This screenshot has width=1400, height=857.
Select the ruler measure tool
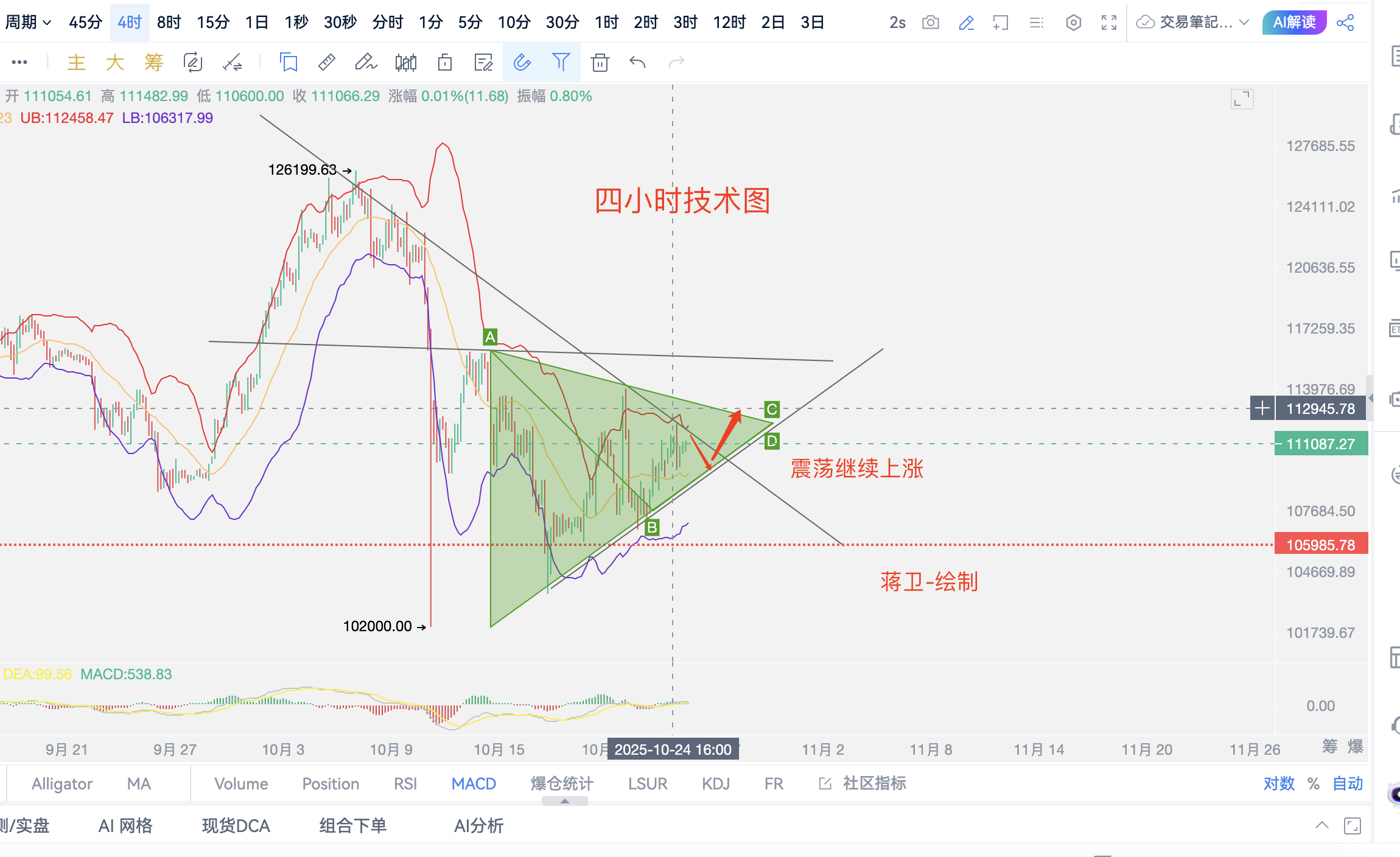coord(327,62)
